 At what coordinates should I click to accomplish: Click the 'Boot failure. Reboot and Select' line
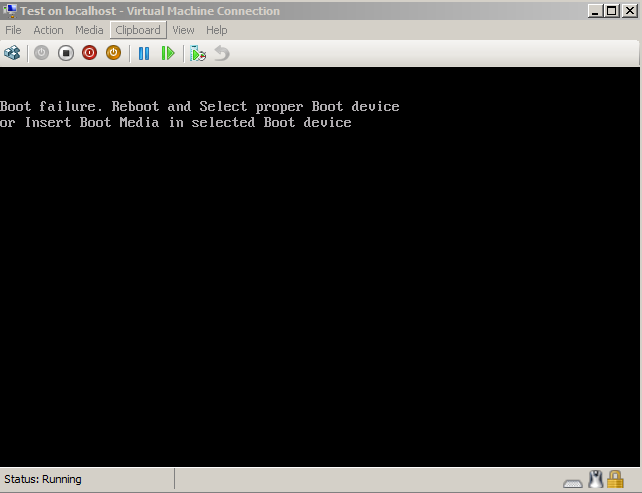click(x=199, y=106)
